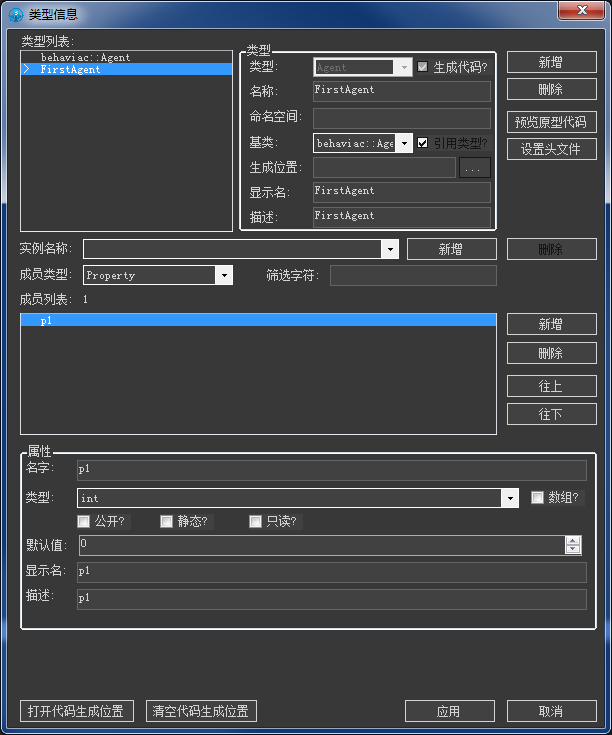This screenshot has width=612, height=735.
Task: Click 预览原型代码 button
Action: [551, 123]
